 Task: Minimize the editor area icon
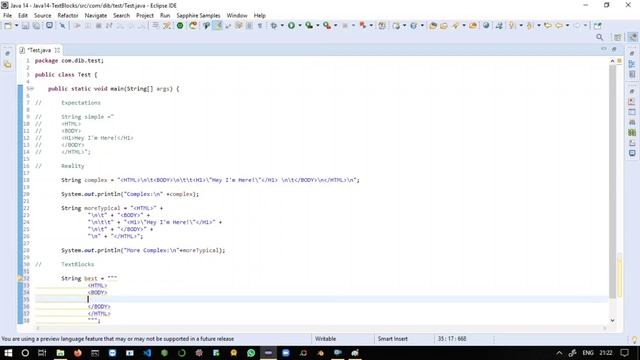pyautogui.click(x=604, y=49)
